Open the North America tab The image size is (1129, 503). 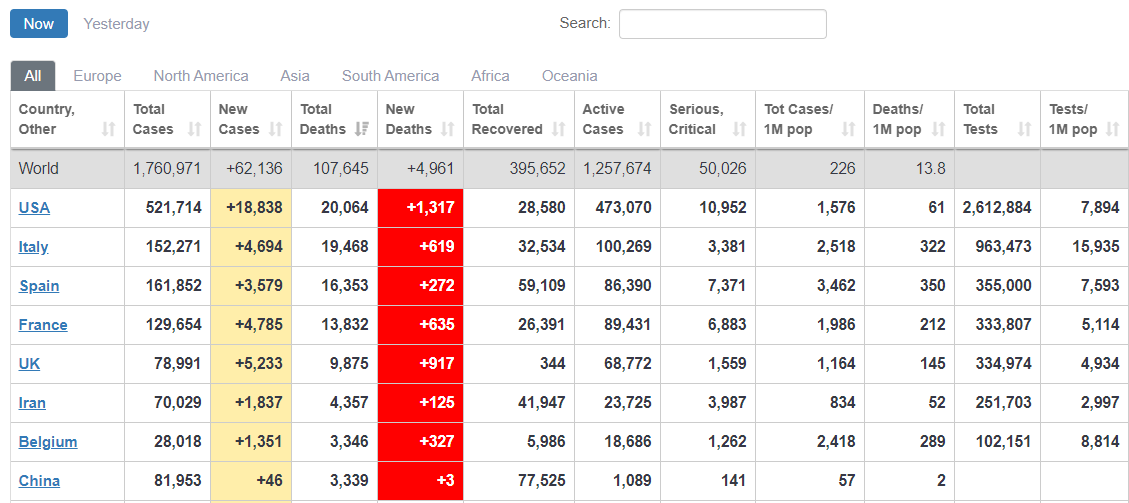point(201,76)
